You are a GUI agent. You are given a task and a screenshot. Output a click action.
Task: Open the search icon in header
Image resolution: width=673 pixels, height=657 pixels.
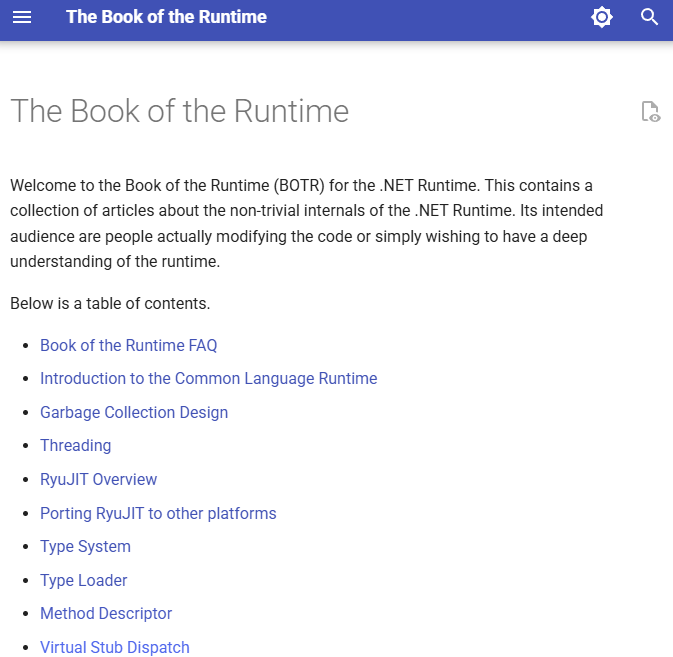point(650,17)
